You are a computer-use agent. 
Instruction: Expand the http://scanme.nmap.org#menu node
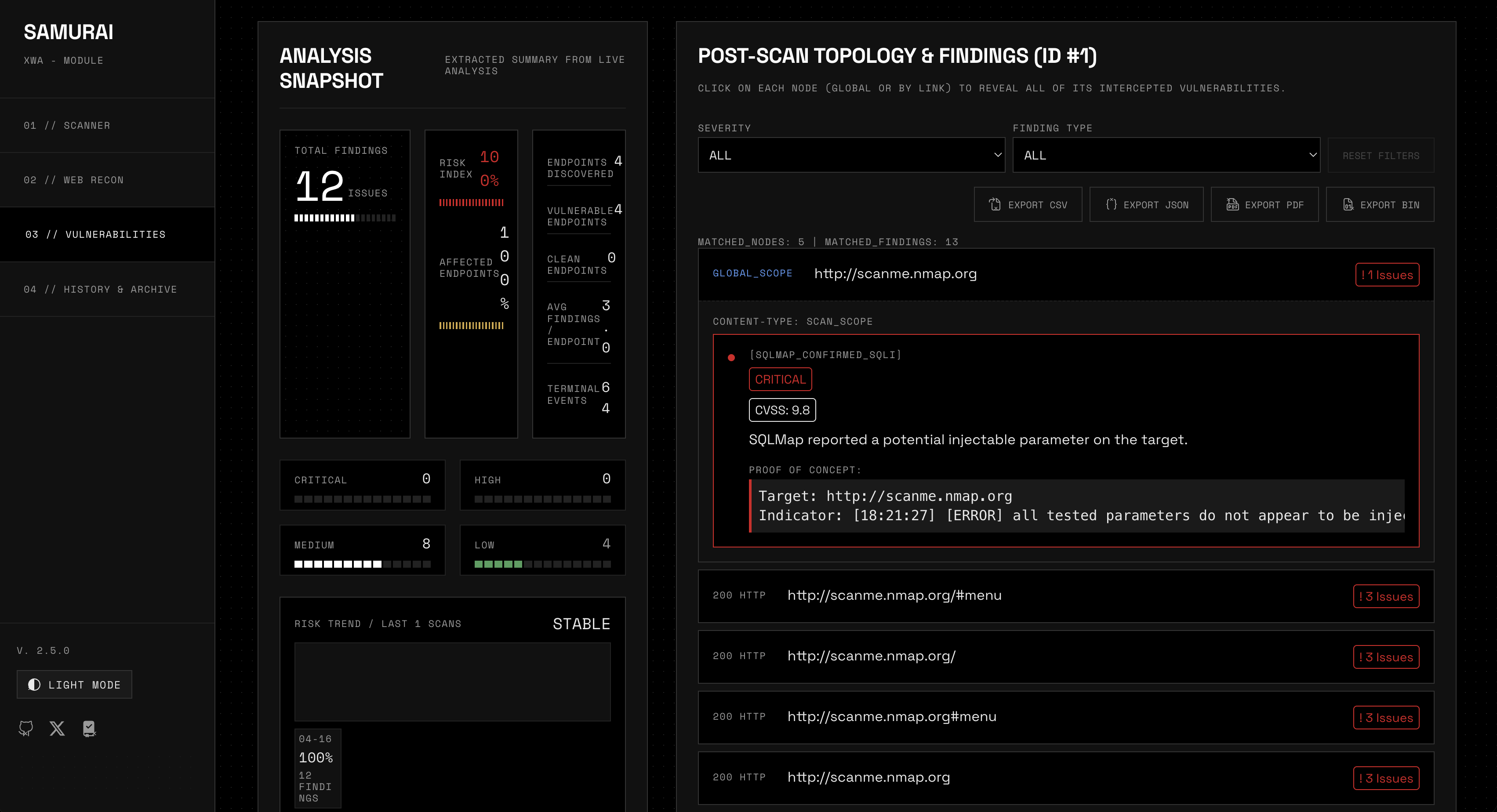[x=1066, y=717]
